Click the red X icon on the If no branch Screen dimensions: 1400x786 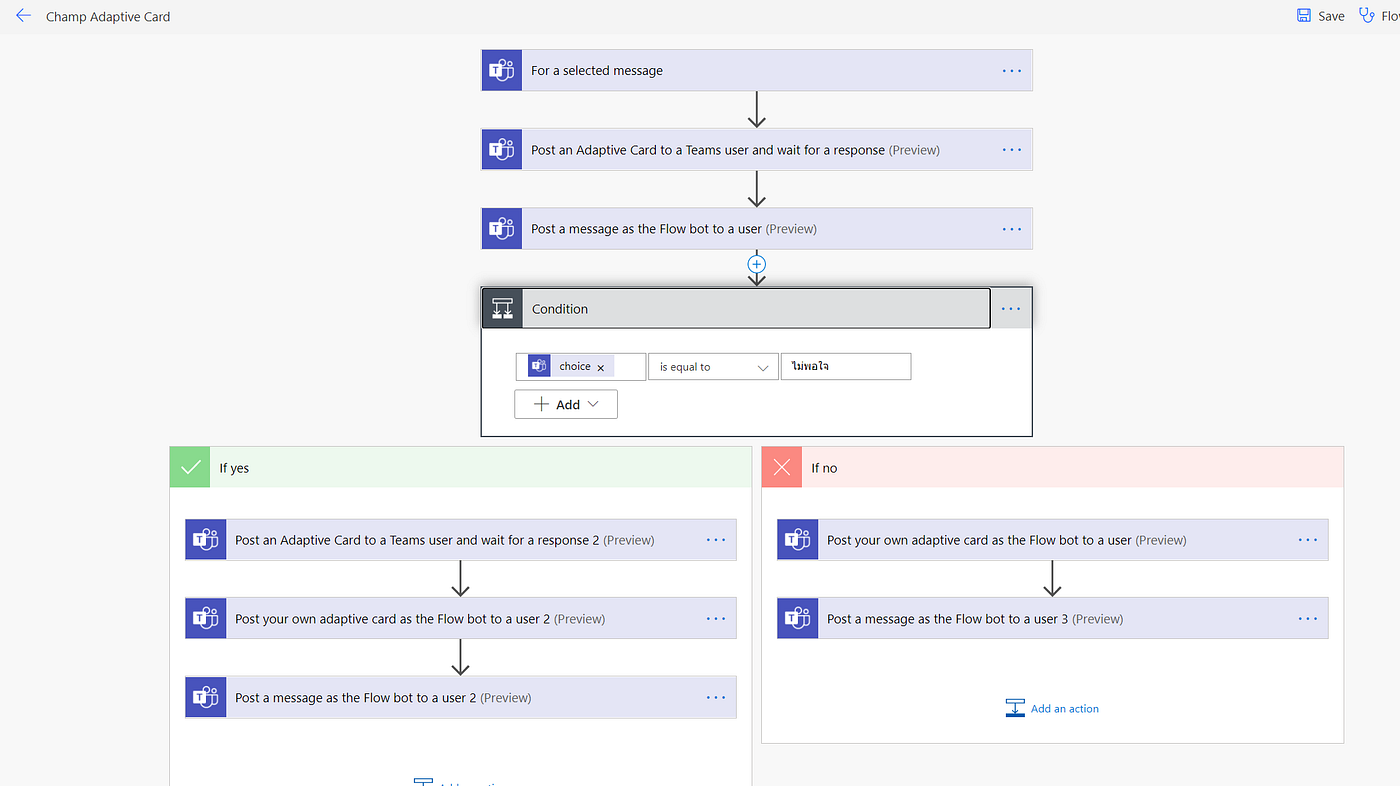[x=781, y=467]
